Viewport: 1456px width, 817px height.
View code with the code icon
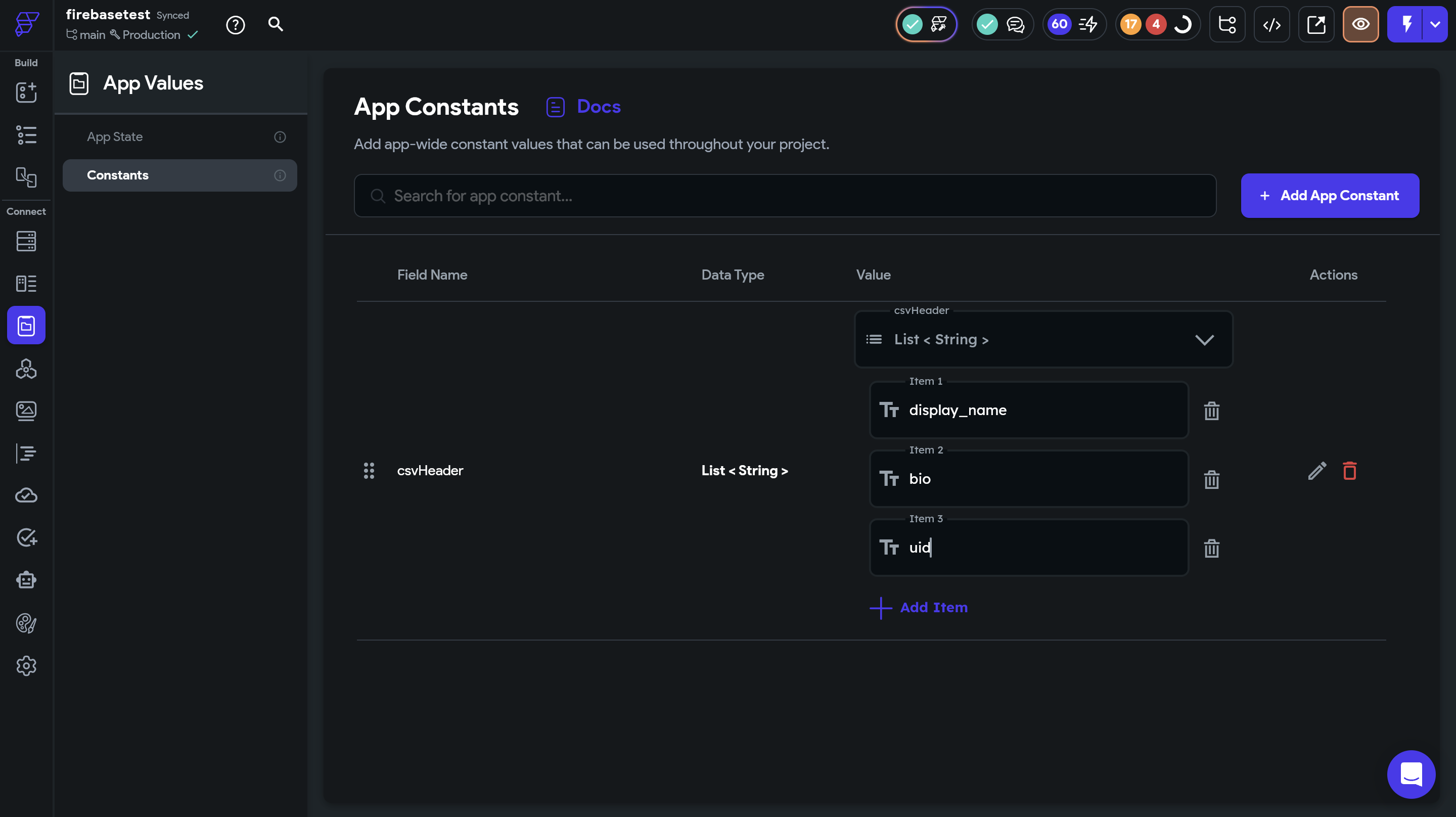point(1271,24)
